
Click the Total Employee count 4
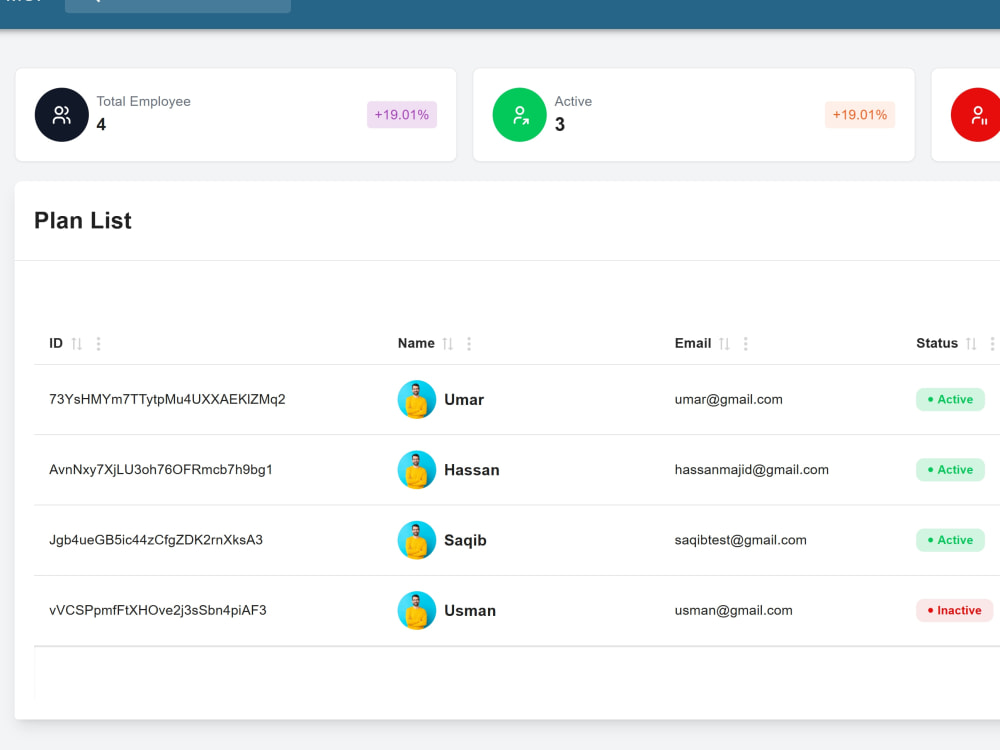(x=101, y=124)
